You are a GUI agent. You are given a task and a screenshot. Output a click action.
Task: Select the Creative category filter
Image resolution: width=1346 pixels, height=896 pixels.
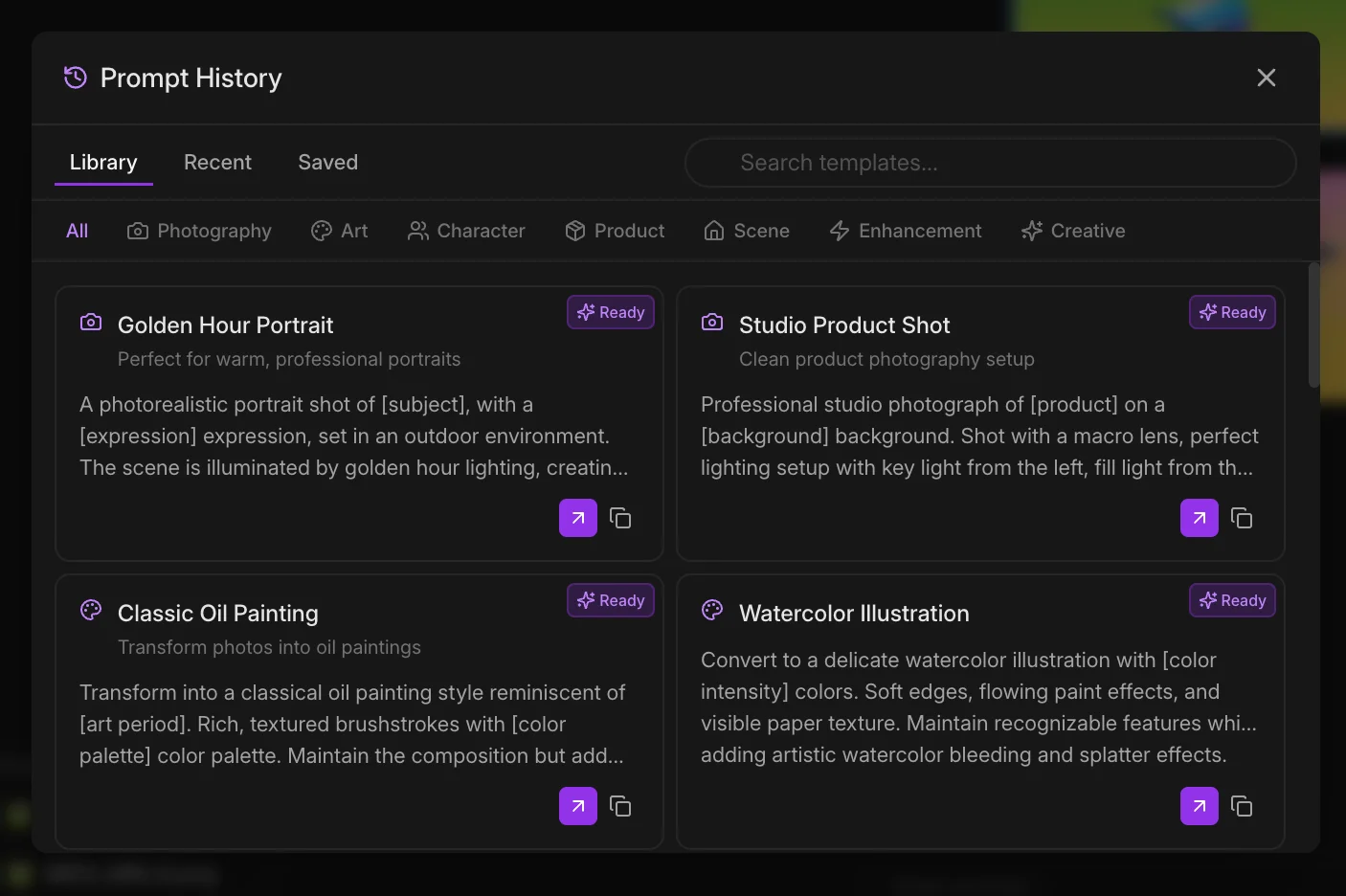(x=1073, y=231)
